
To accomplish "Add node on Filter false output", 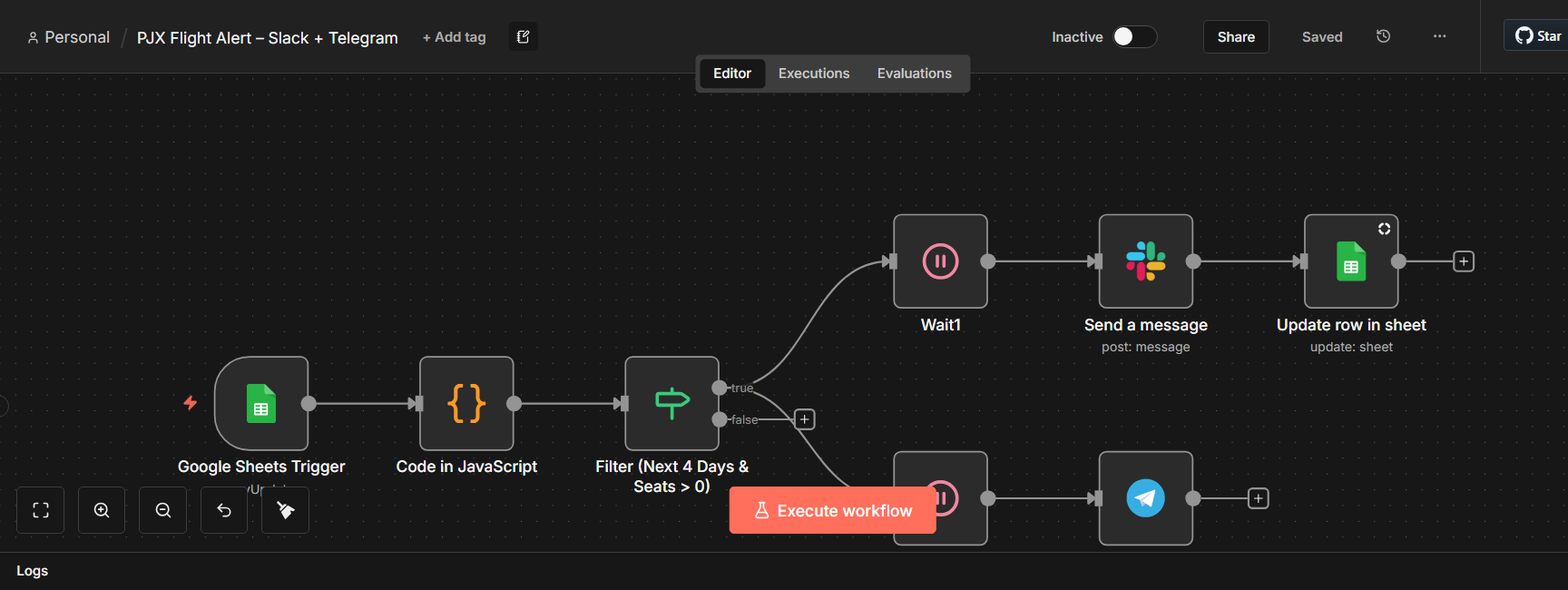I will pyautogui.click(x=805, y=419).
